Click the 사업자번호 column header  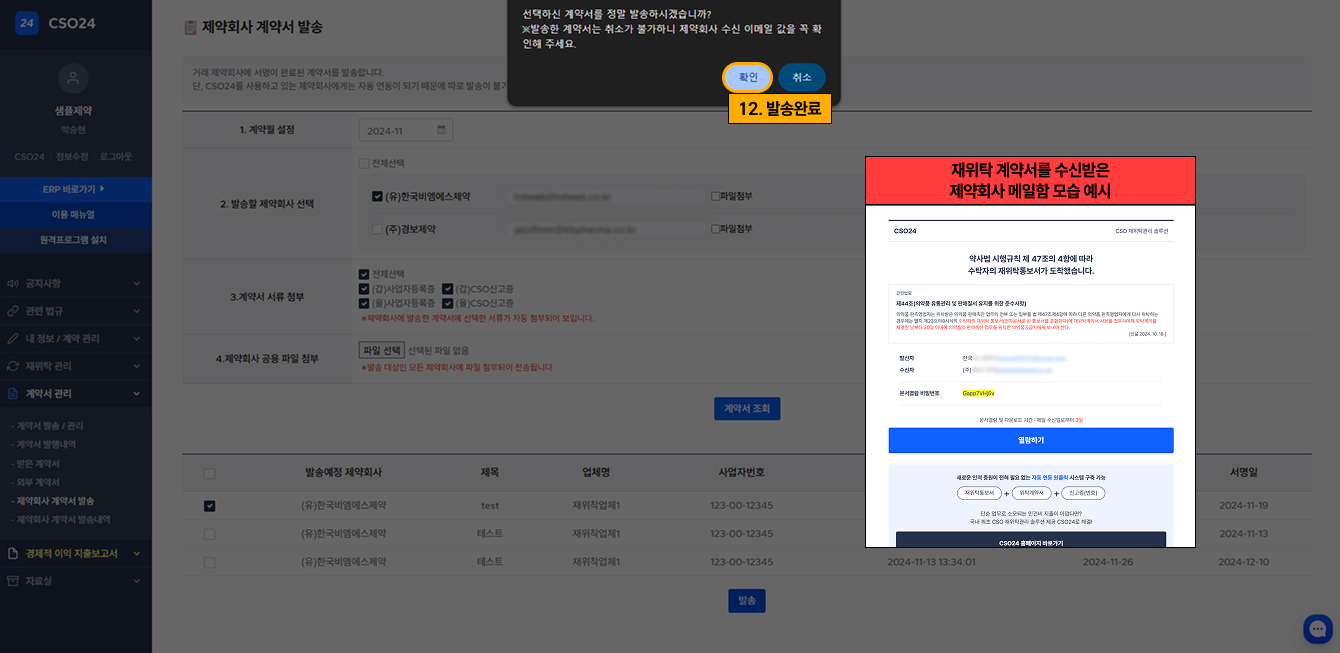point(741,471)
